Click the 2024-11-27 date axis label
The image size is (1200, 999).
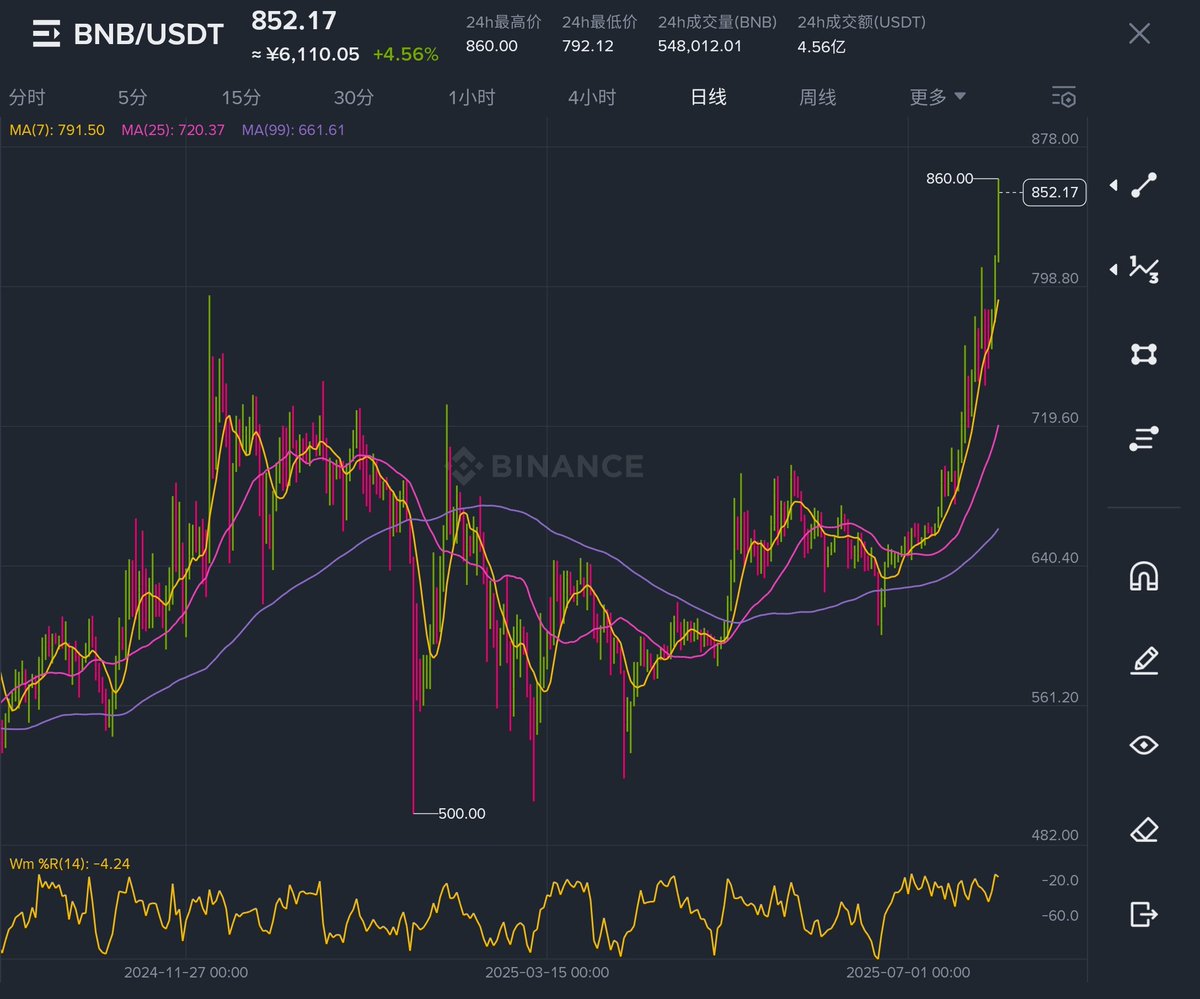click(186, 972)
